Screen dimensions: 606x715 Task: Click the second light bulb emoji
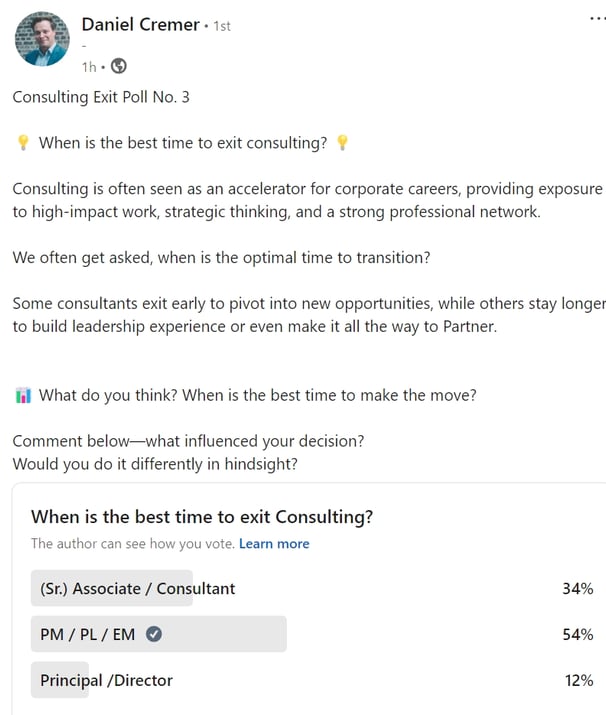point(342,143)
